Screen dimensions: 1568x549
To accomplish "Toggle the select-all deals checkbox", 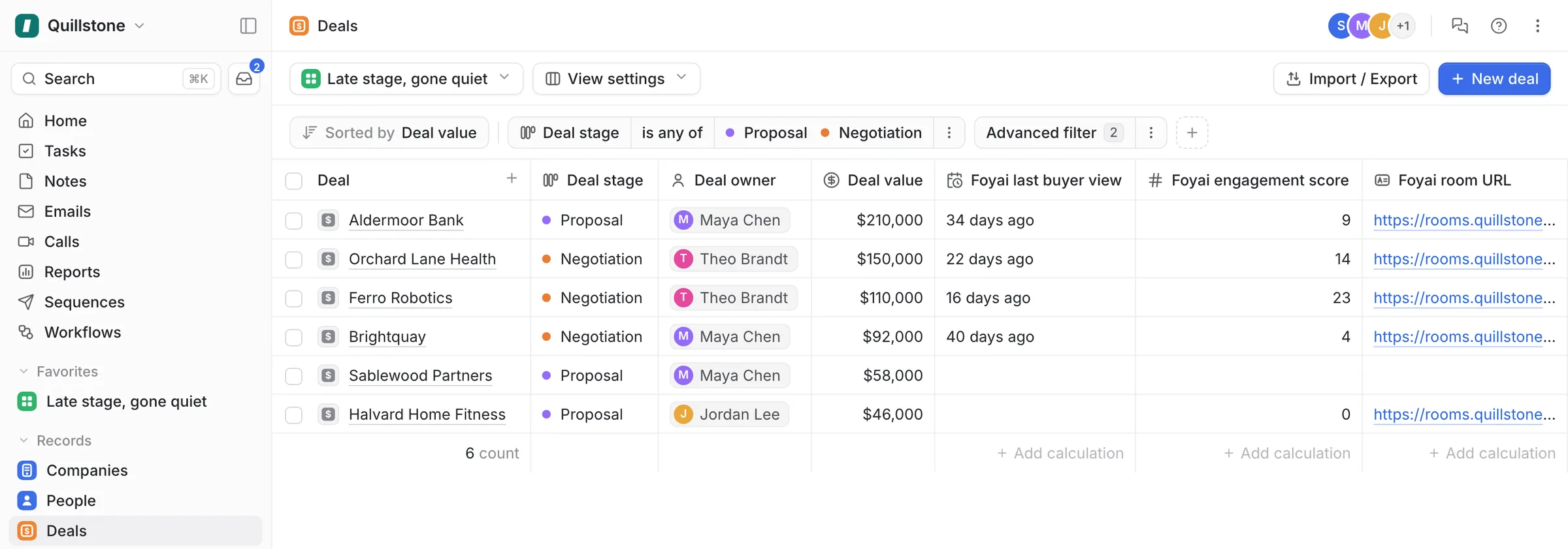I will (x=294, y=181).
